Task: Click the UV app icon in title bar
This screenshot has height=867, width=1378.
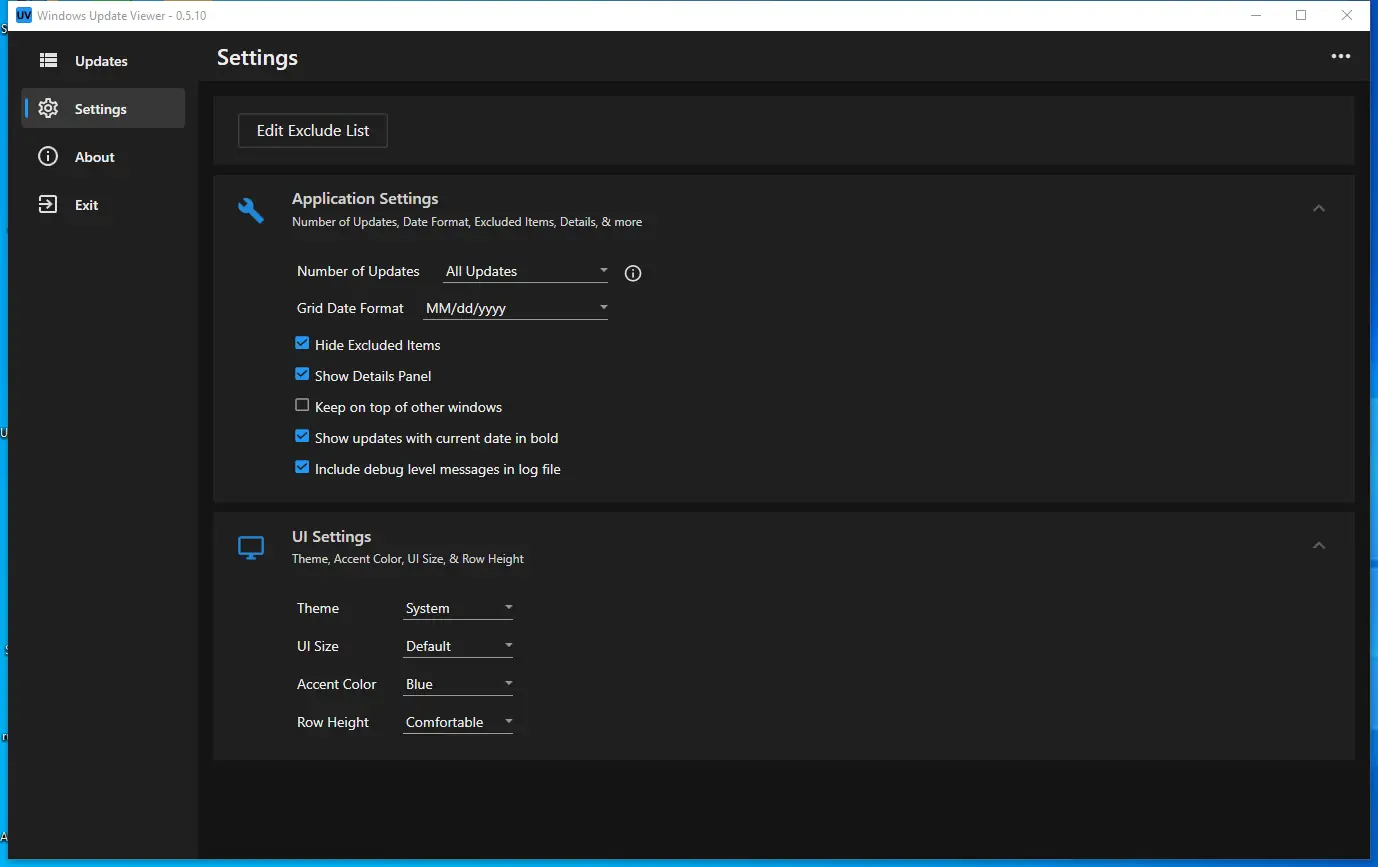Action: pyautogui.click(x=24, y=16)
